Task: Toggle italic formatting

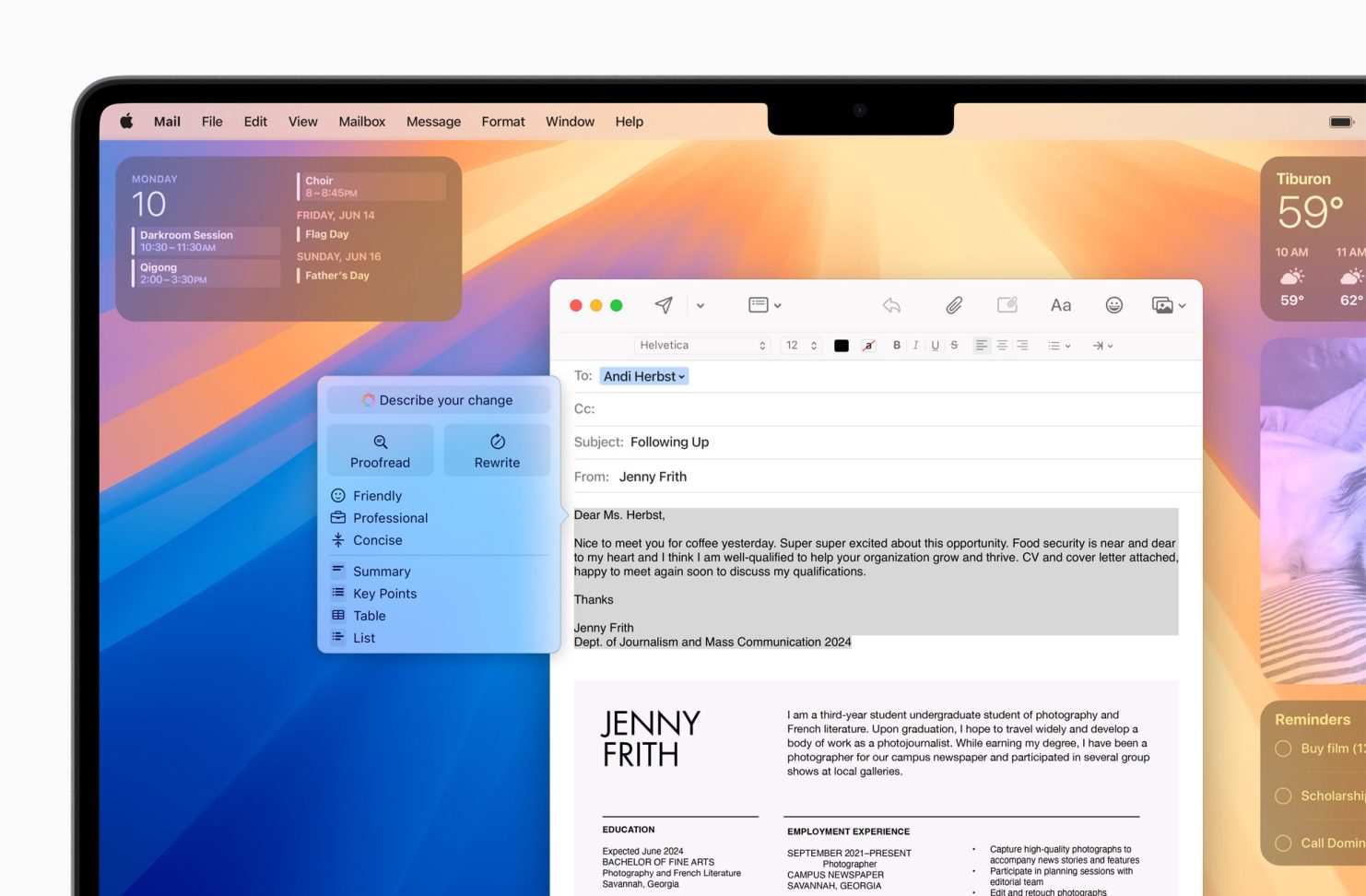Action: click(x=915, y=346)
